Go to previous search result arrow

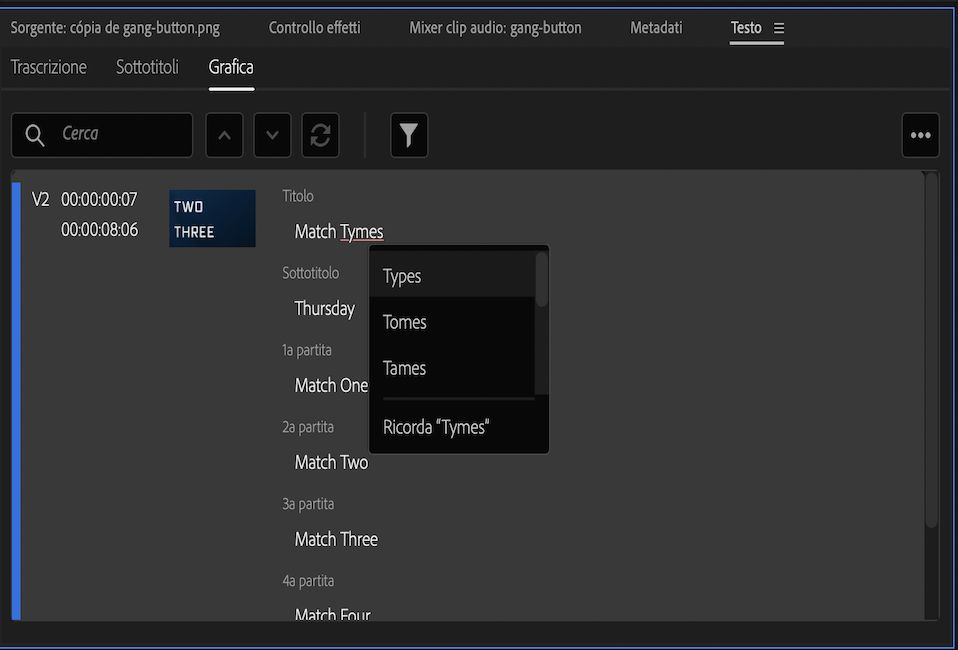(224, 135)
